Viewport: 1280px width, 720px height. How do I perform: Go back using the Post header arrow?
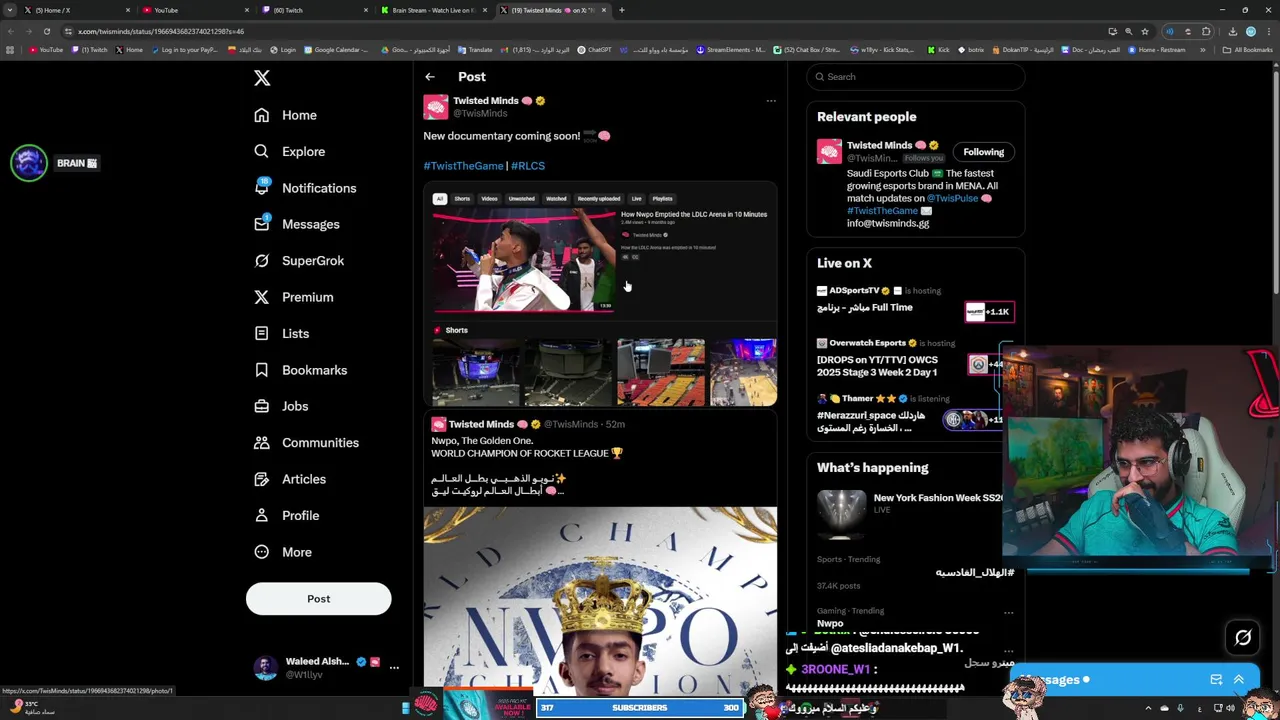[430, 77]
